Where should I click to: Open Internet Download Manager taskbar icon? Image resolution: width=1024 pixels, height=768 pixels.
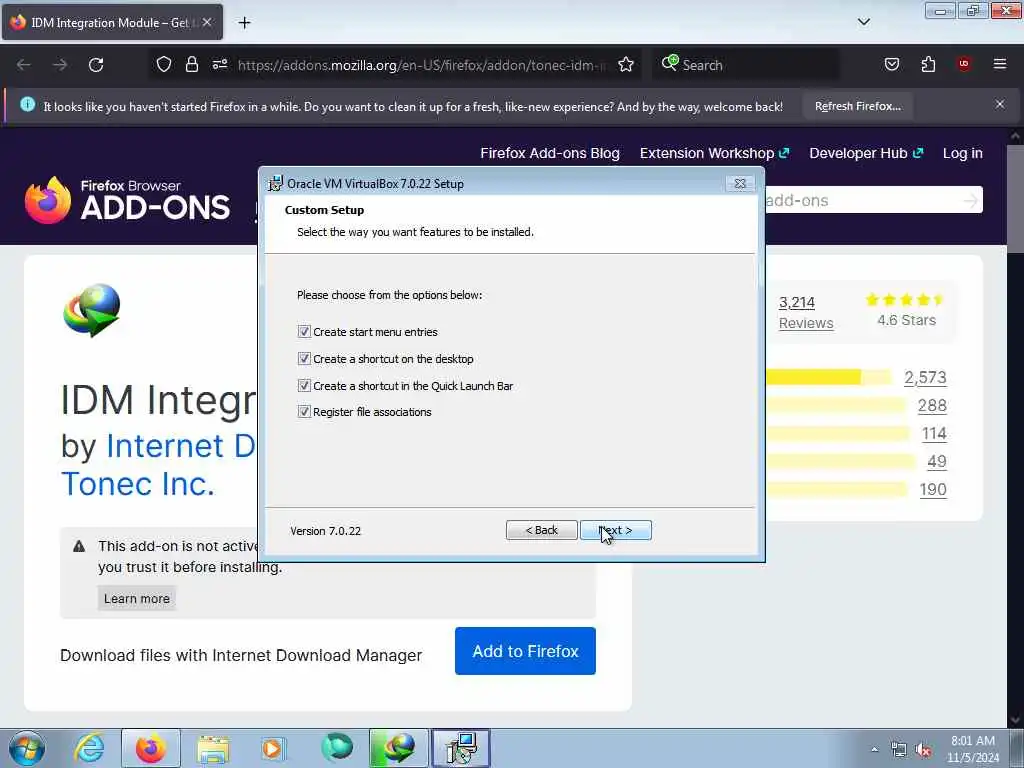click(x=398, y=748)
